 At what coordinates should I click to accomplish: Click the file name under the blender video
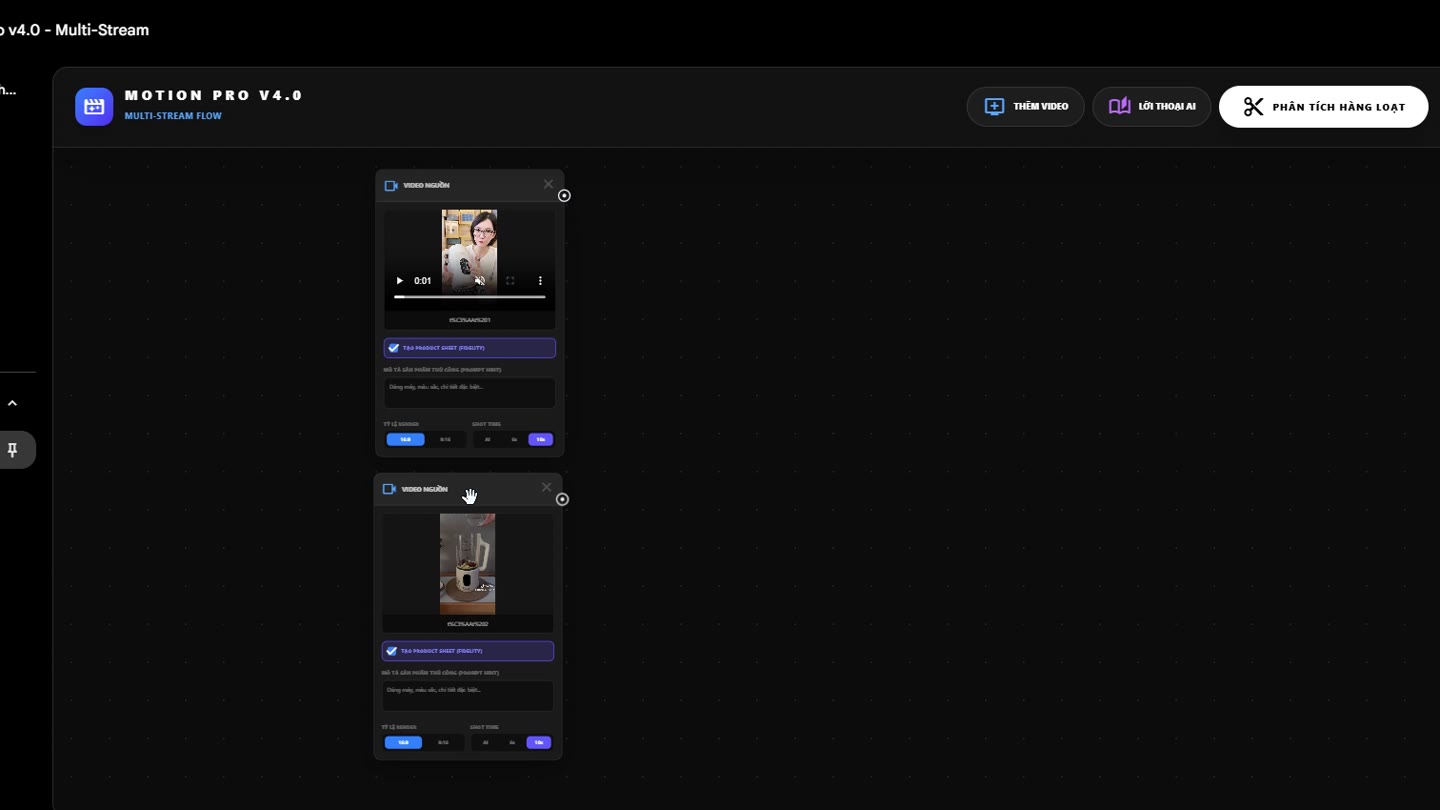[x=468, y=624]
